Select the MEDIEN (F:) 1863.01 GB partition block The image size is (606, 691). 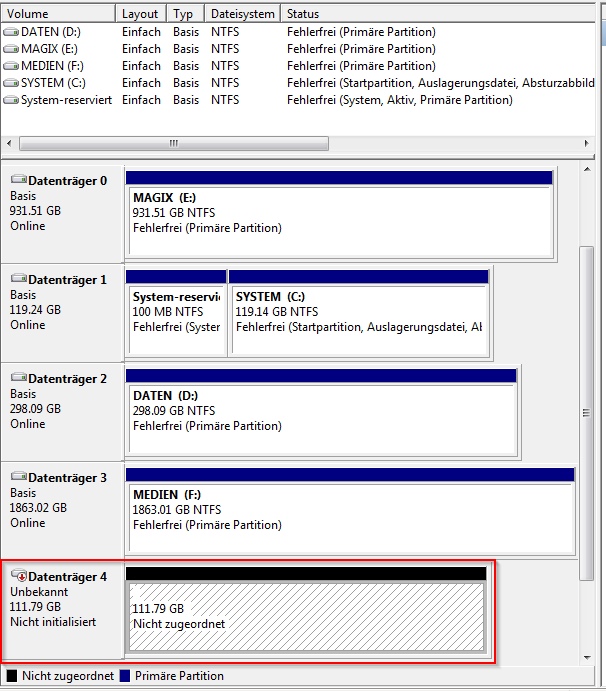tap(350, 511)
